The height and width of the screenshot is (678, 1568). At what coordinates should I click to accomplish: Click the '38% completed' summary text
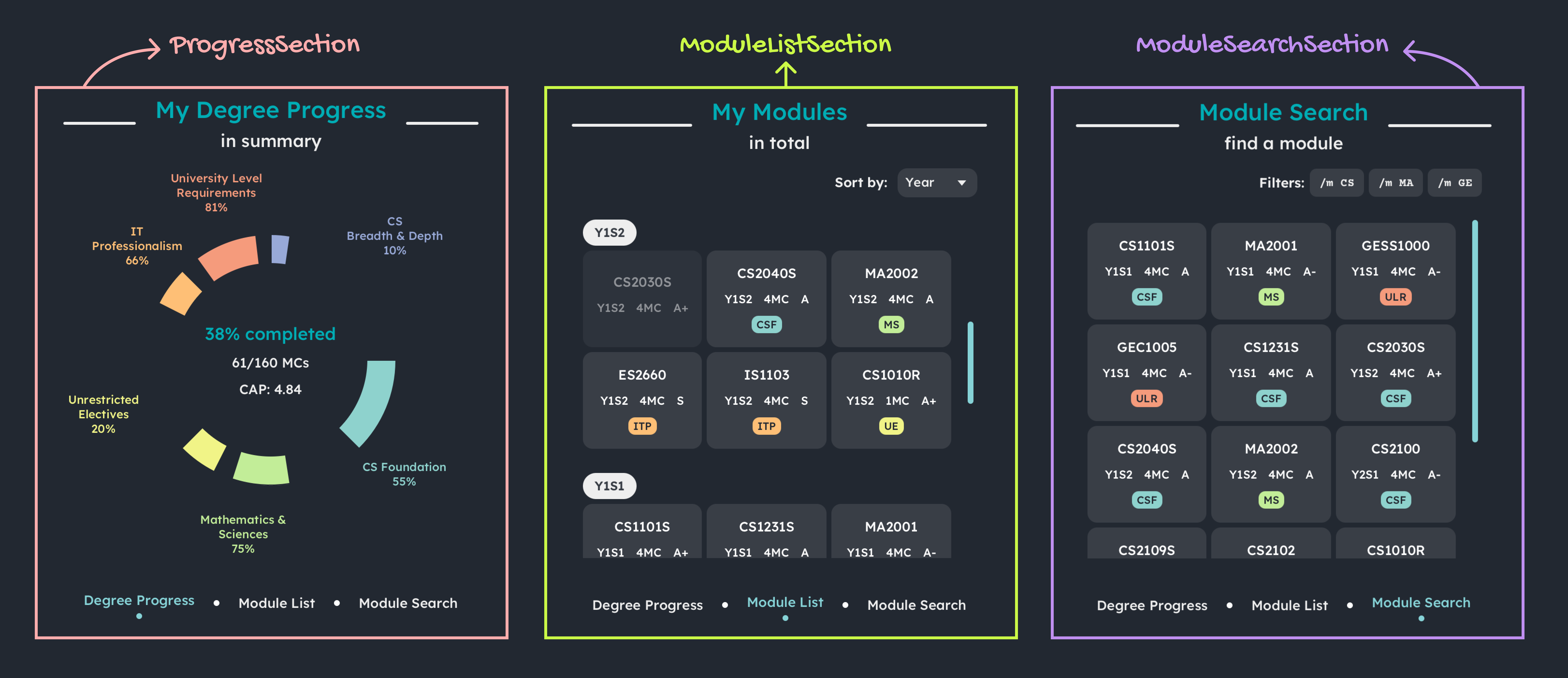pos(270,334)
